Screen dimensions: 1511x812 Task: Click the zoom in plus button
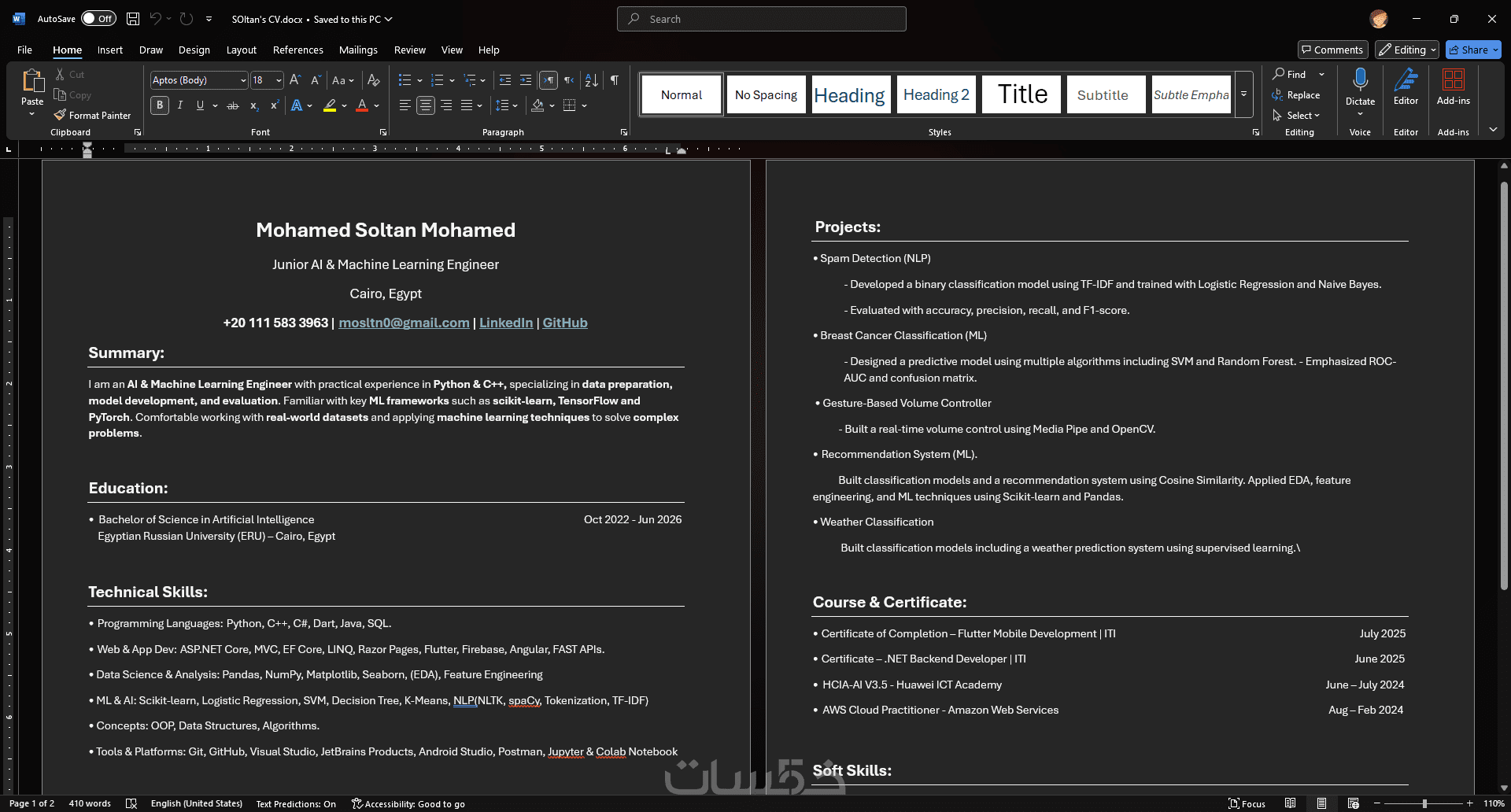coord(1469,803)
